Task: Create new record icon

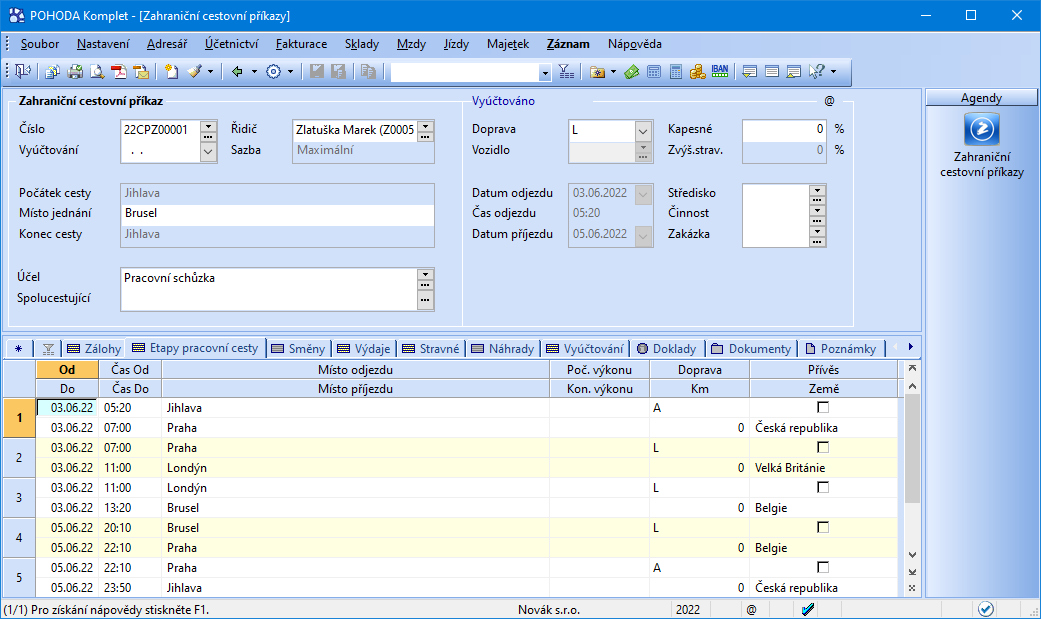Action: (x=171, y=72)
